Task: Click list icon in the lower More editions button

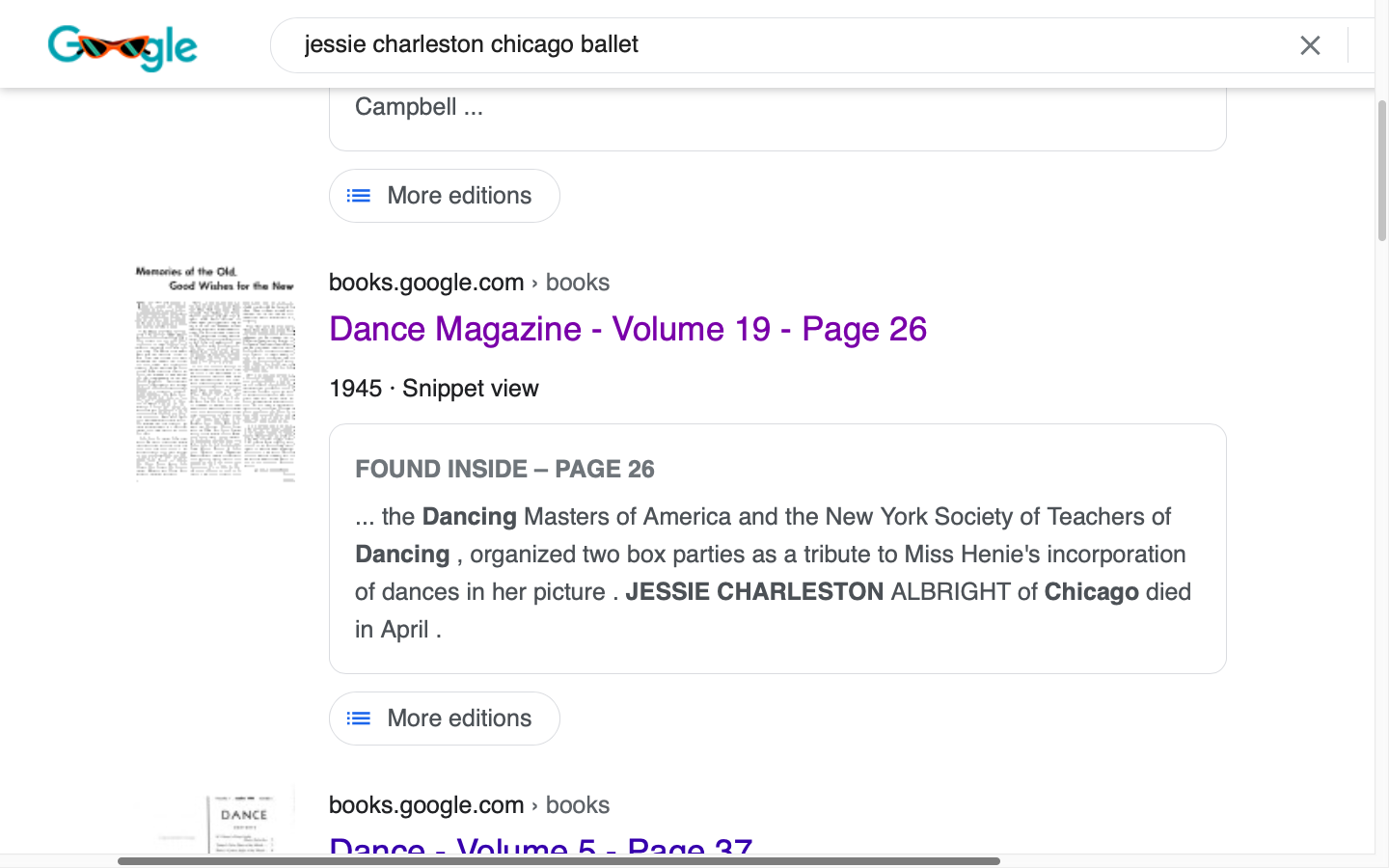Action: coord(359,719)
